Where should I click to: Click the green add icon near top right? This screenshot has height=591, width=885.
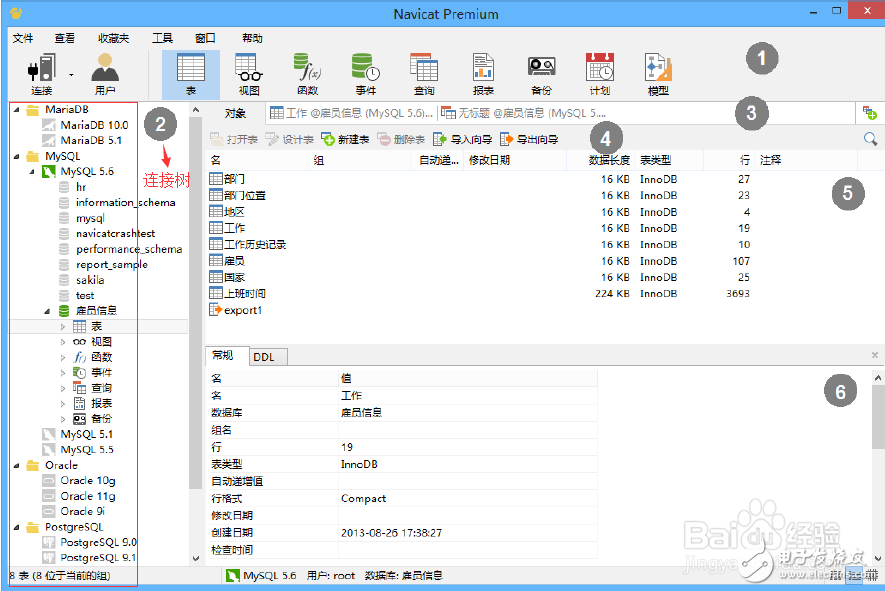[x=871, y=113]
